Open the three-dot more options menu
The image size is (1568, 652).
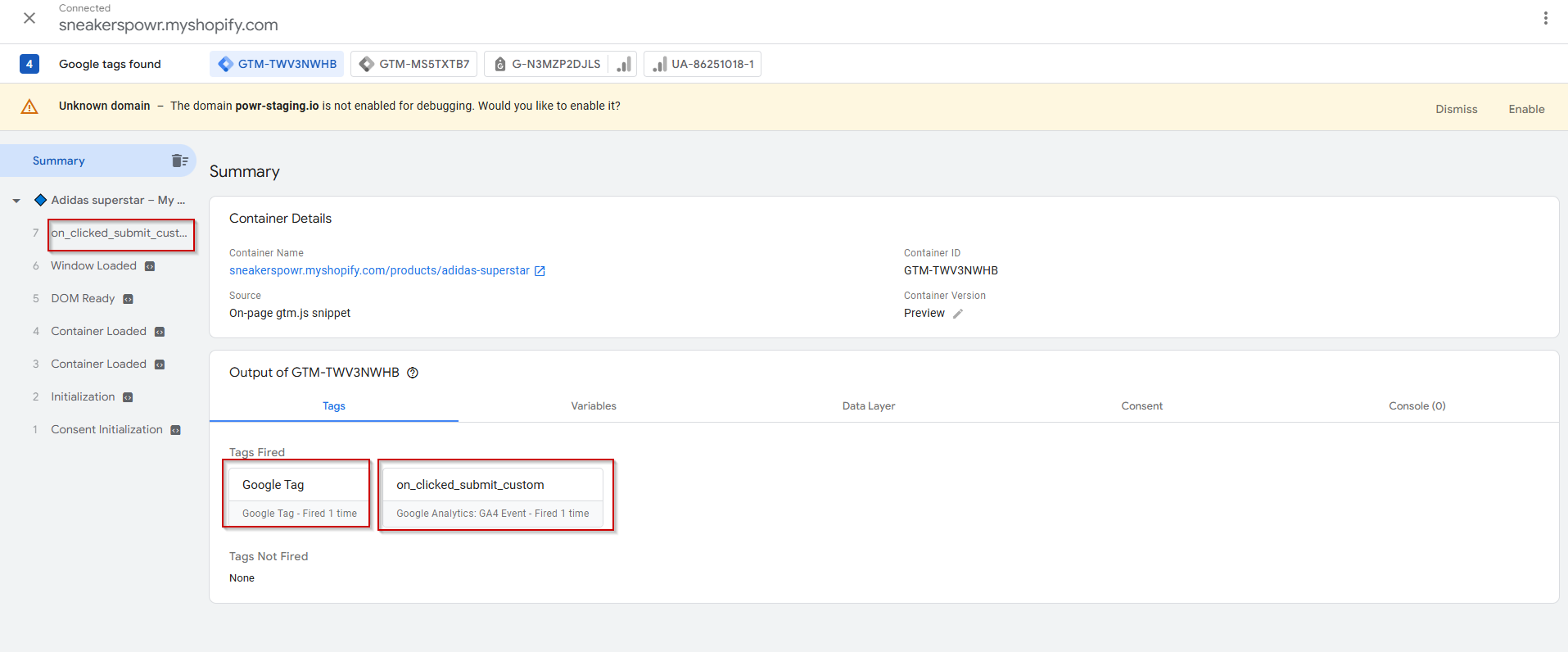coord(1545,18)
